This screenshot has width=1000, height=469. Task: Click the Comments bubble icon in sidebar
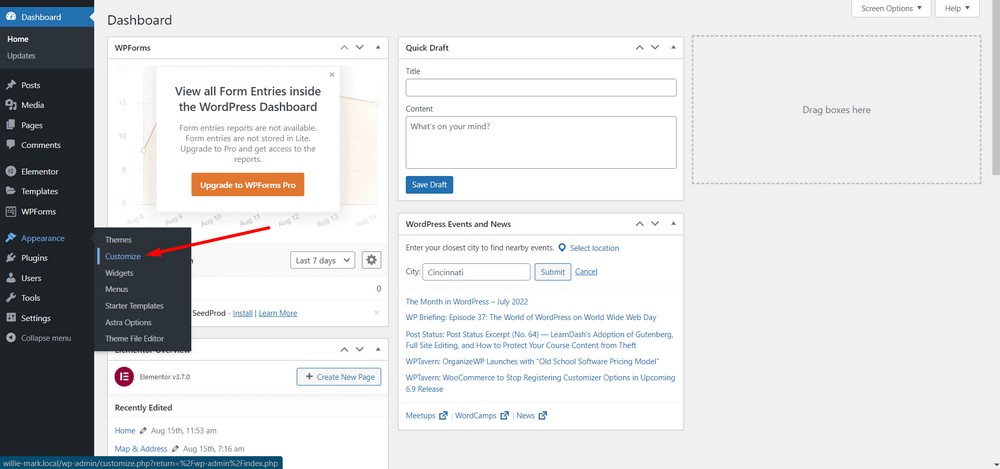(10, 145)
